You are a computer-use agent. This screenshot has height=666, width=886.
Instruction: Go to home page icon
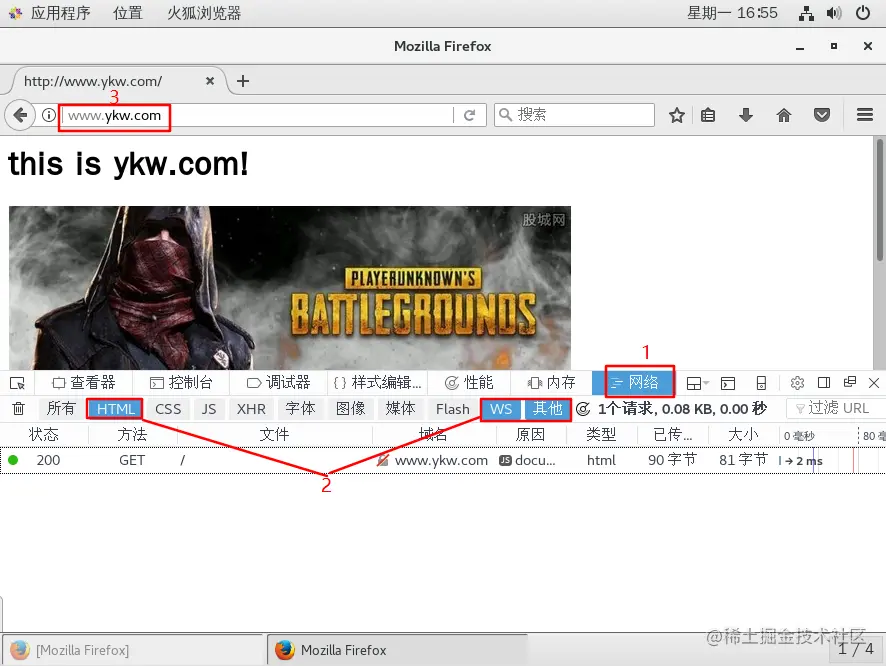(784, 115)
